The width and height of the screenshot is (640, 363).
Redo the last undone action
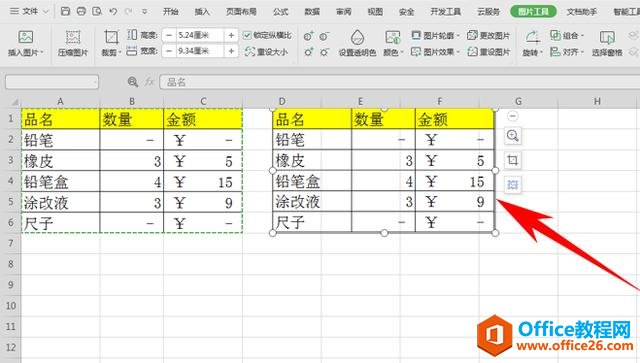pos(129,11)
